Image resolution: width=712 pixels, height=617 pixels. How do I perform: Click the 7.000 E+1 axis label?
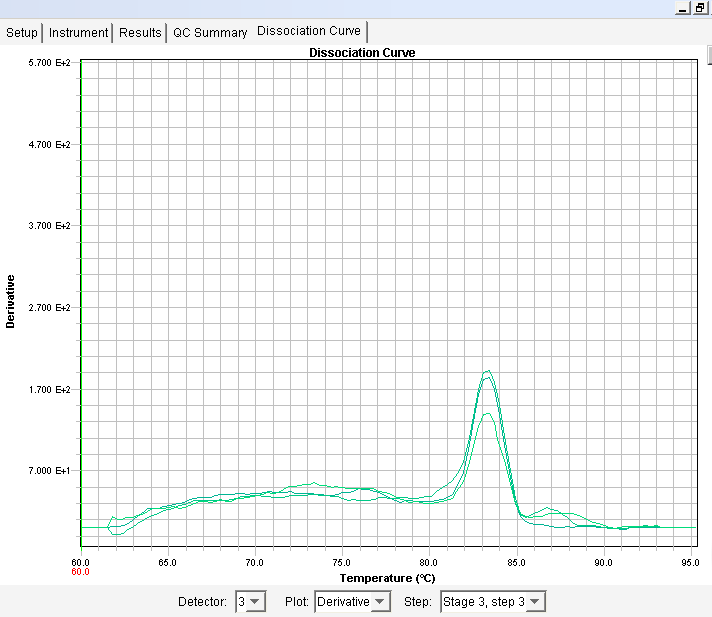pyautogui.click(x=49, y=471)
